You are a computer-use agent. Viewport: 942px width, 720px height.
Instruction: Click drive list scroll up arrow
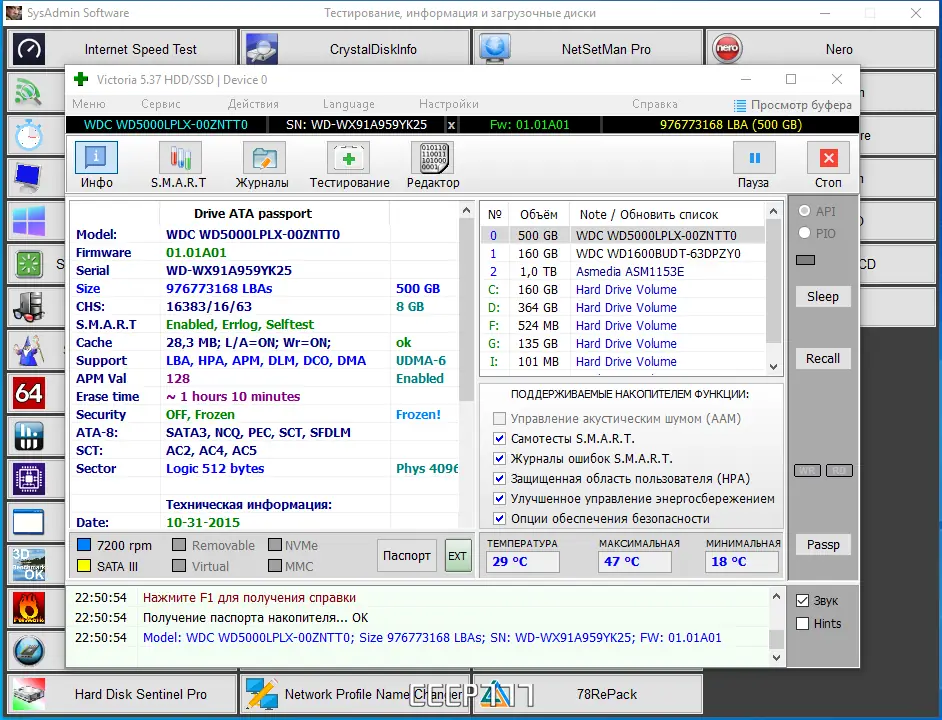(x=774, y=211)
